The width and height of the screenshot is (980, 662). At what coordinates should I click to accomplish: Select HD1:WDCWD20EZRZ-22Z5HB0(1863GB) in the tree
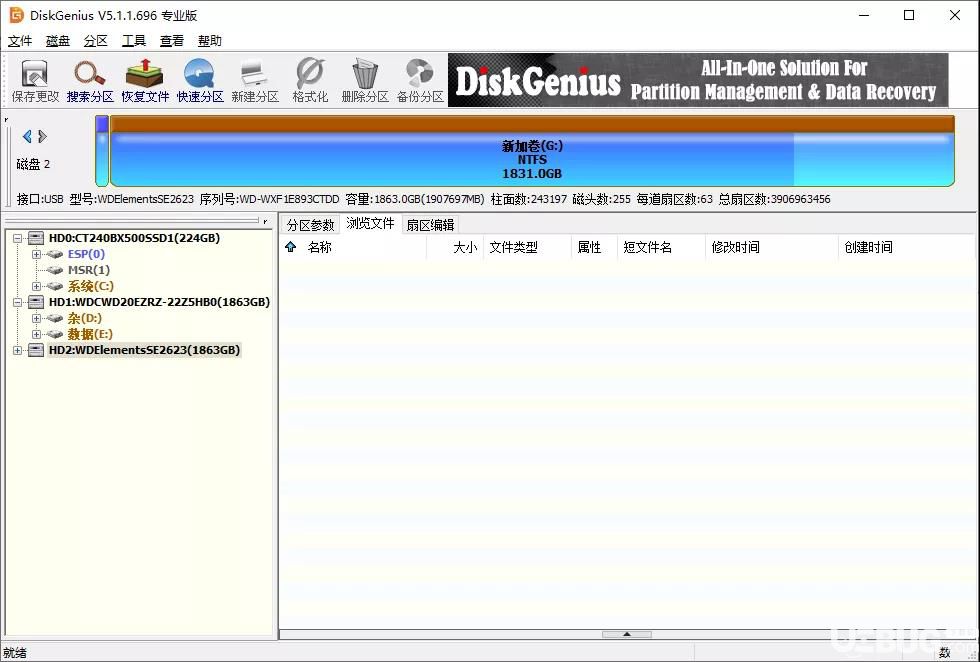pos(159,303)
